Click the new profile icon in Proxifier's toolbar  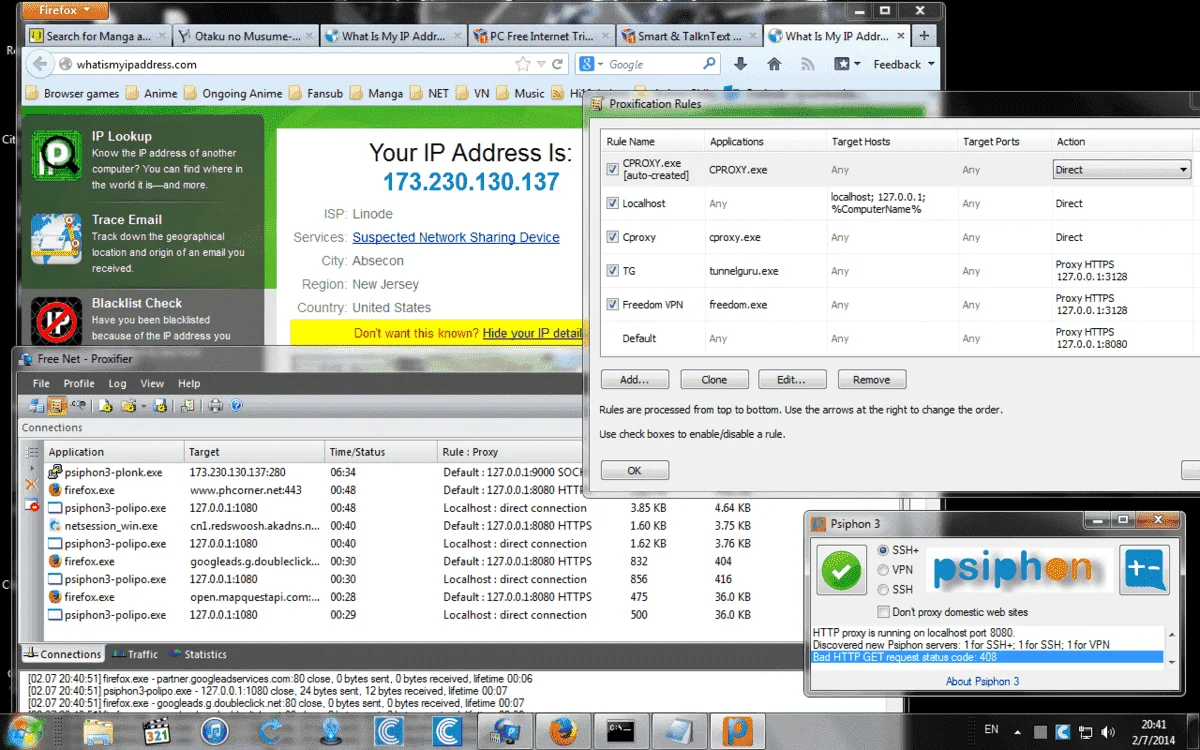coord(105,406)
